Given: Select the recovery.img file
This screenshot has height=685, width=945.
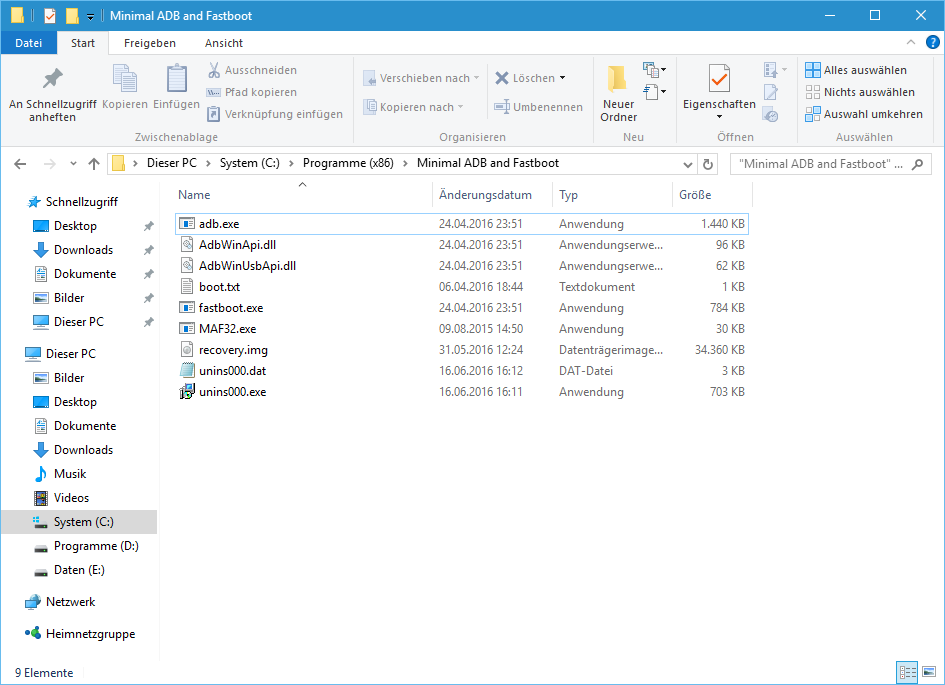Looking at the screenshot, I should [x=462, y=350].
